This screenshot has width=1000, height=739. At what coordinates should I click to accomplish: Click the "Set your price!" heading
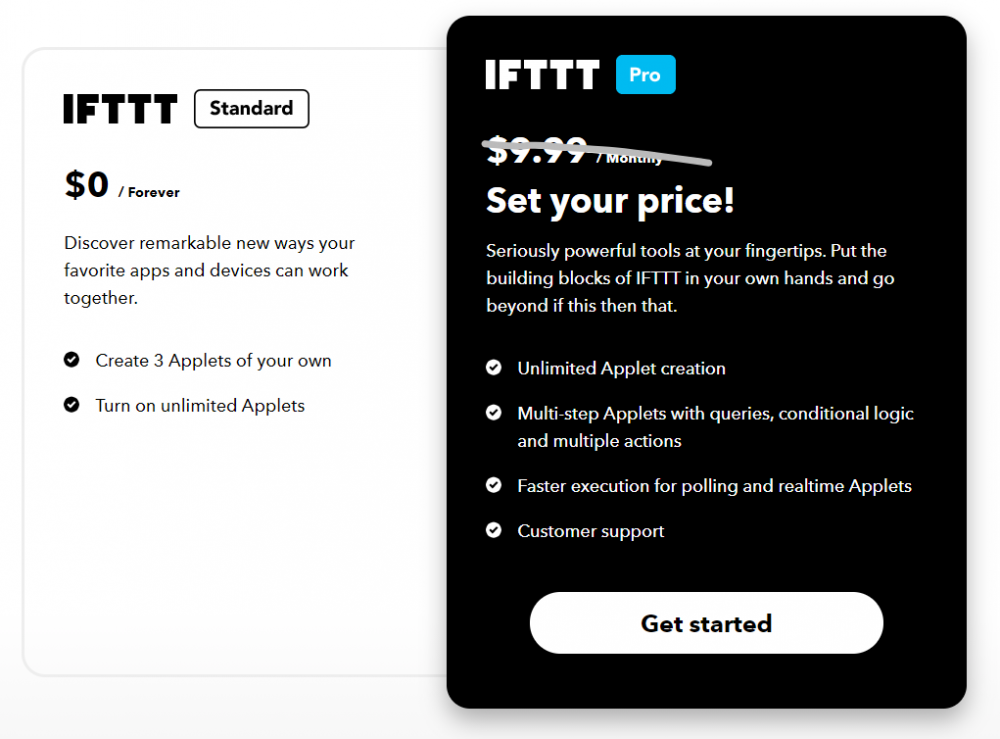[610, 201]
